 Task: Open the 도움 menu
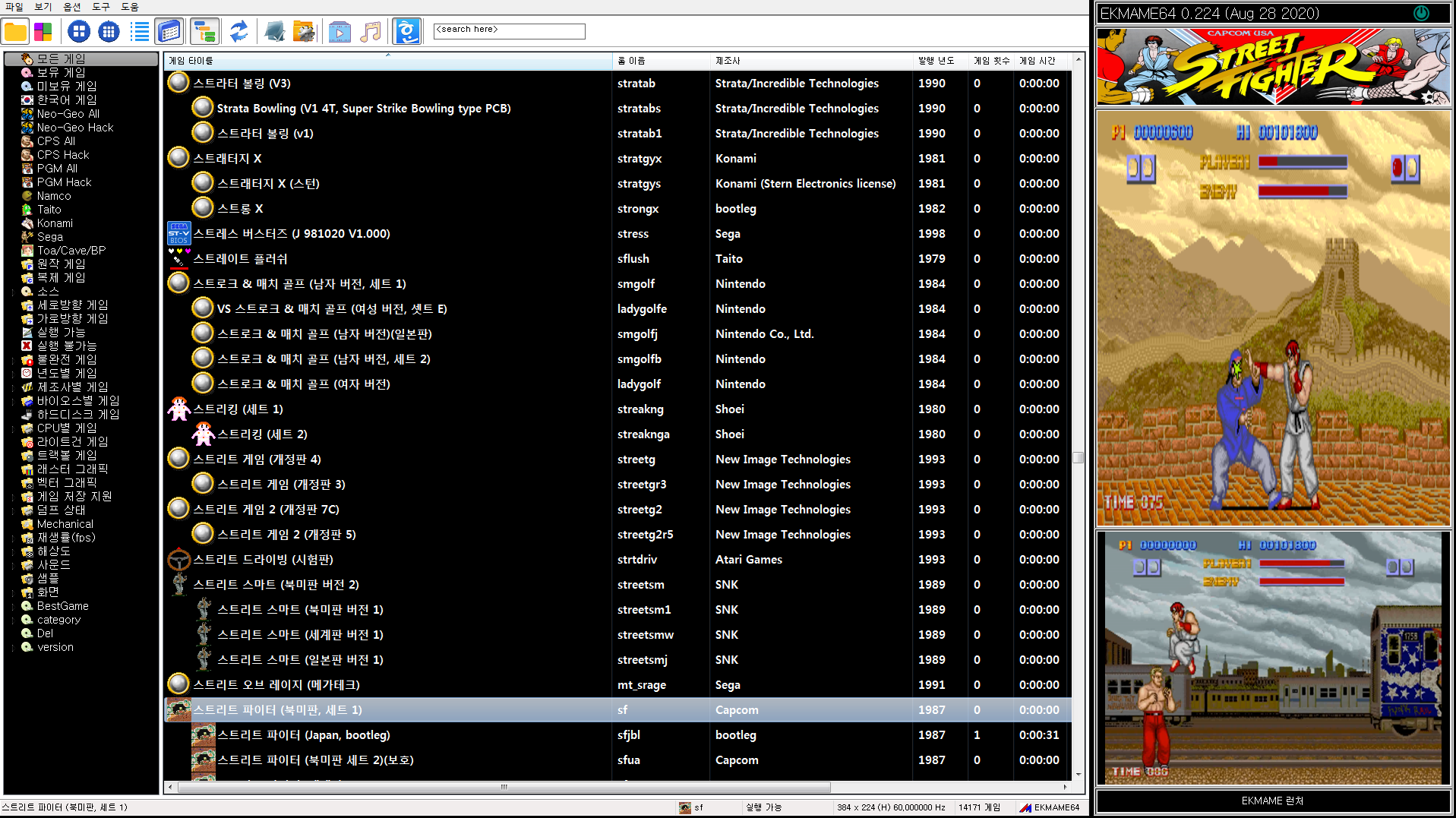tap(130, 7)
